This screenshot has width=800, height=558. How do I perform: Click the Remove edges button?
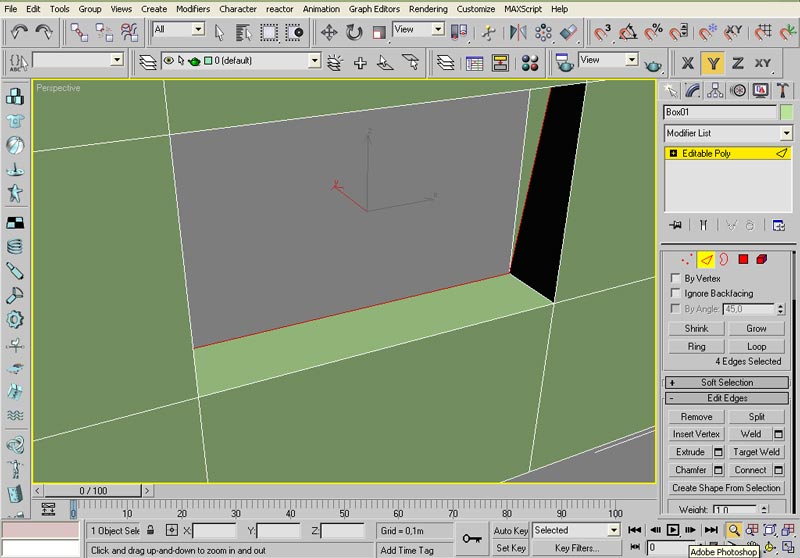pyautogui.click(x=696, y=417)
